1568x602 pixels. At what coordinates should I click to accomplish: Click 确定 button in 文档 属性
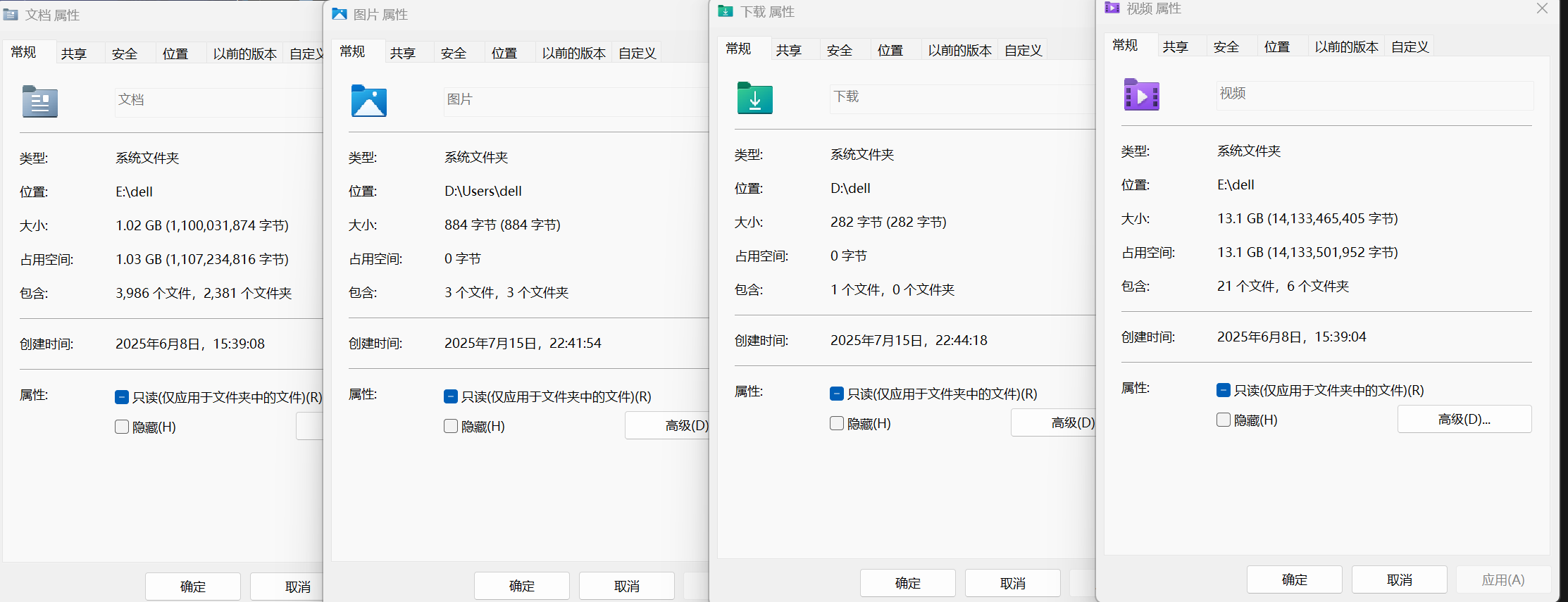point(193,587)
